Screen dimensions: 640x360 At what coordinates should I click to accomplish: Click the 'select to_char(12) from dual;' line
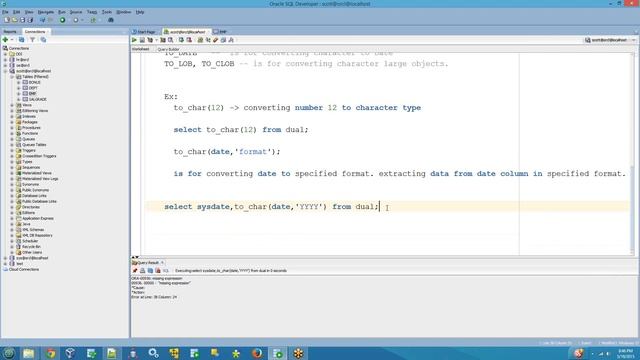241,130
